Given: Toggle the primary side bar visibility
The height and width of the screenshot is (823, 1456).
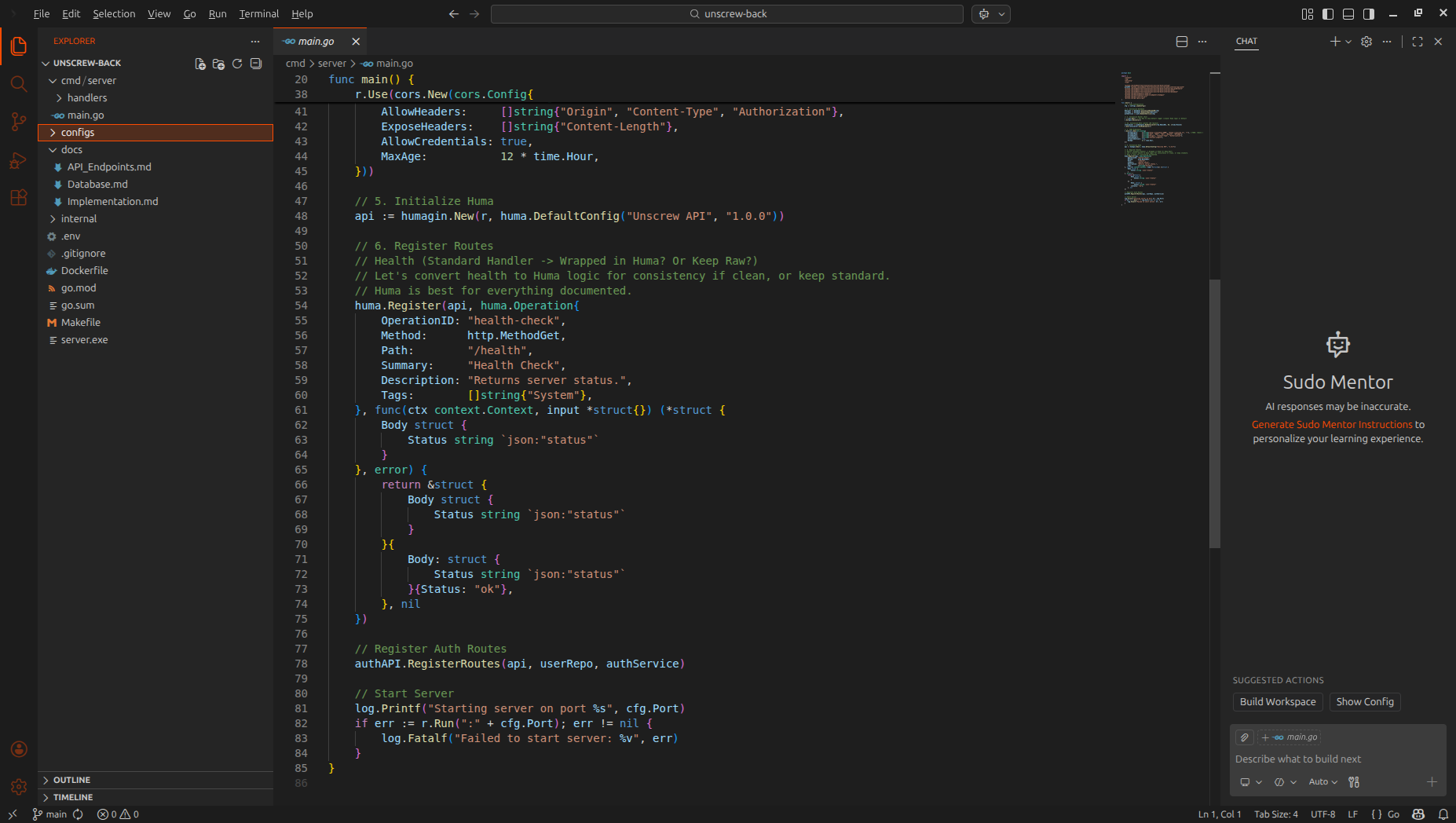Looking at the screenshot, I should pos(1328,14).
